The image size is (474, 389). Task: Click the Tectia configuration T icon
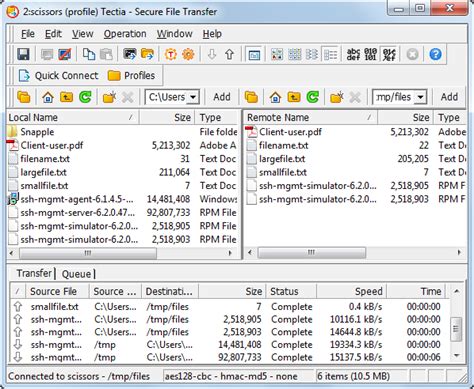171,54
